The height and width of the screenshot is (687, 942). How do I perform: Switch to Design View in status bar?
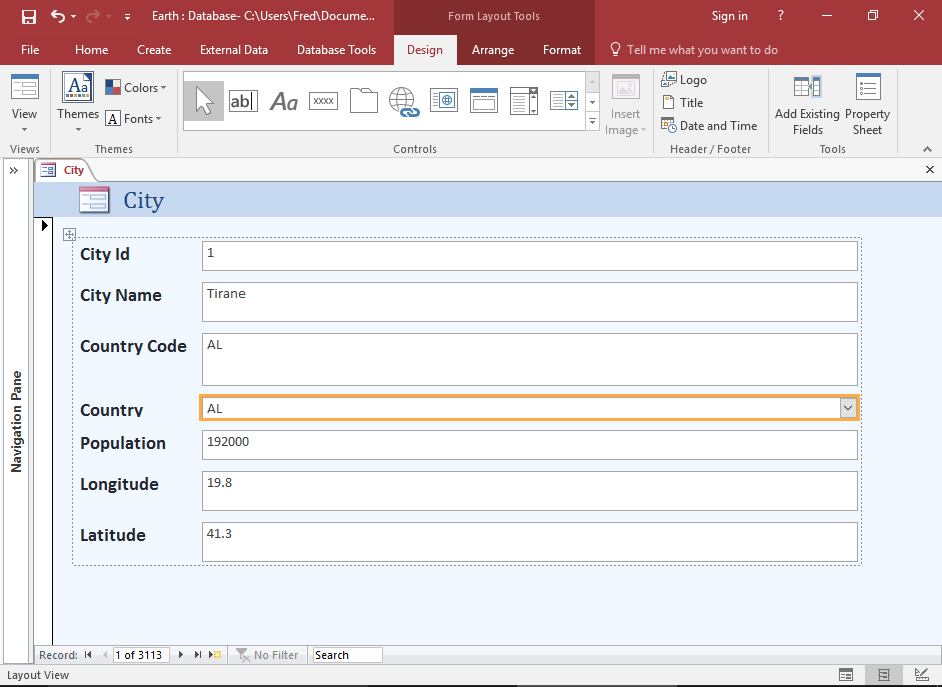[x=920, y=675]
